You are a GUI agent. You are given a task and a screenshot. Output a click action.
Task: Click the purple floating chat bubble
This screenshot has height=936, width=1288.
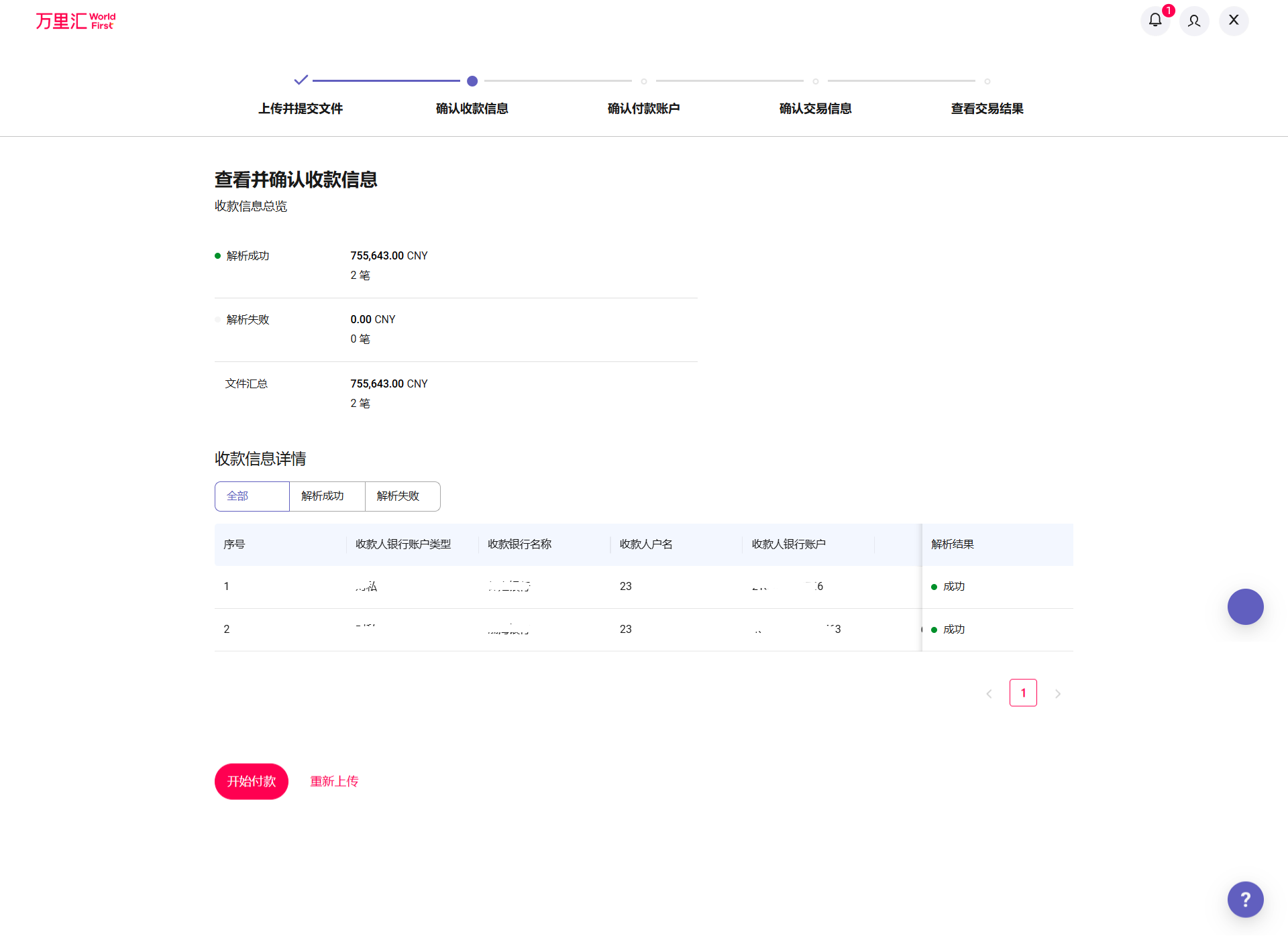[x=1245, y=607]
